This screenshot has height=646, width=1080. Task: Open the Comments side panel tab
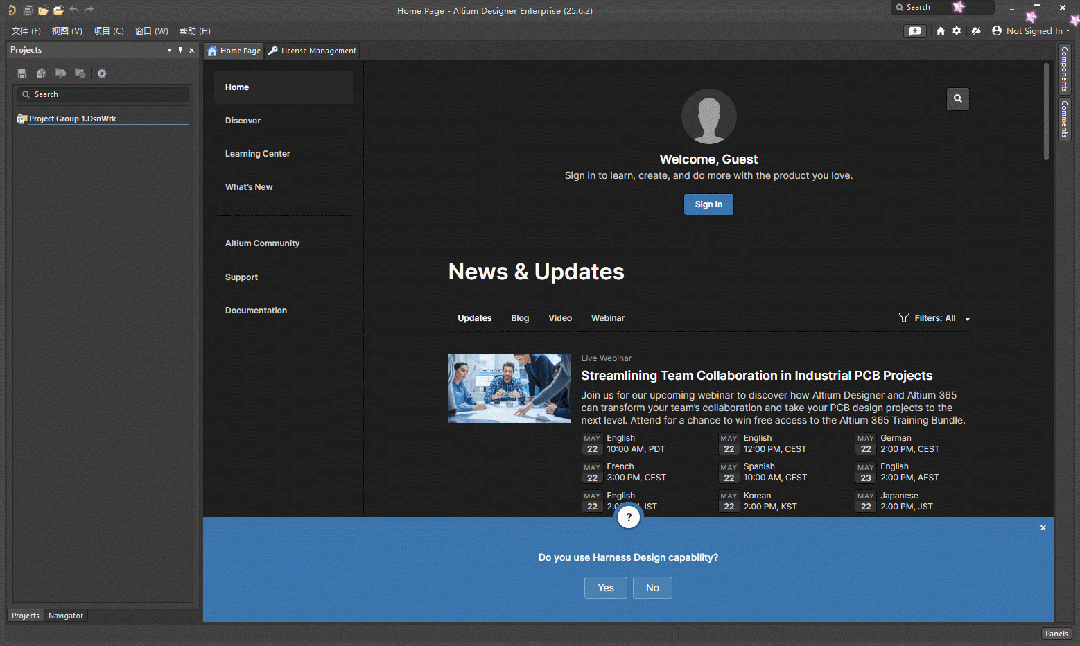click(1064, 118)
